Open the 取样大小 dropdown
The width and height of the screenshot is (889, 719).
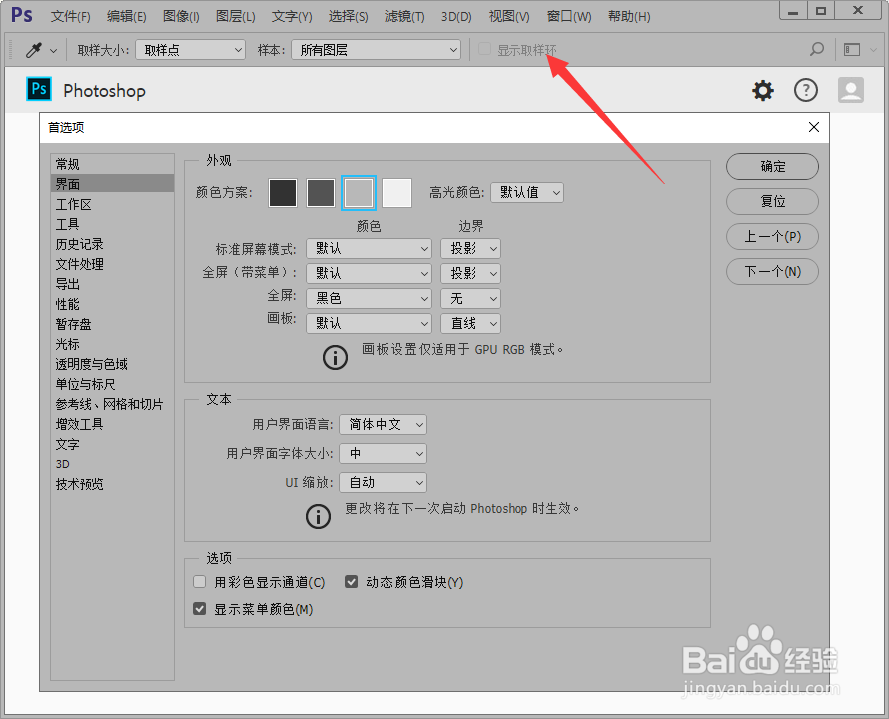pyautogui.click(x=190, y=50)
